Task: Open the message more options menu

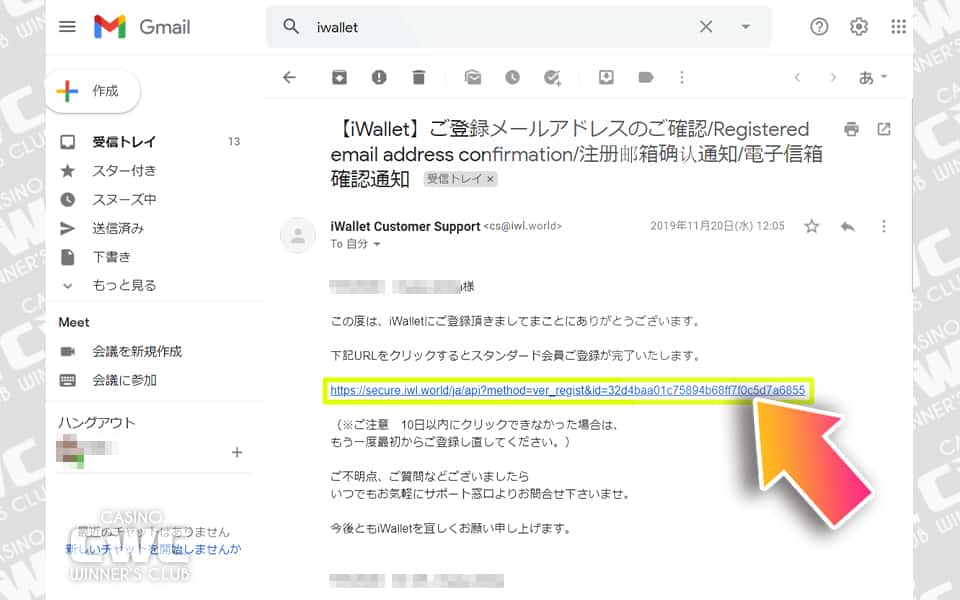Action: click(883, 226)
